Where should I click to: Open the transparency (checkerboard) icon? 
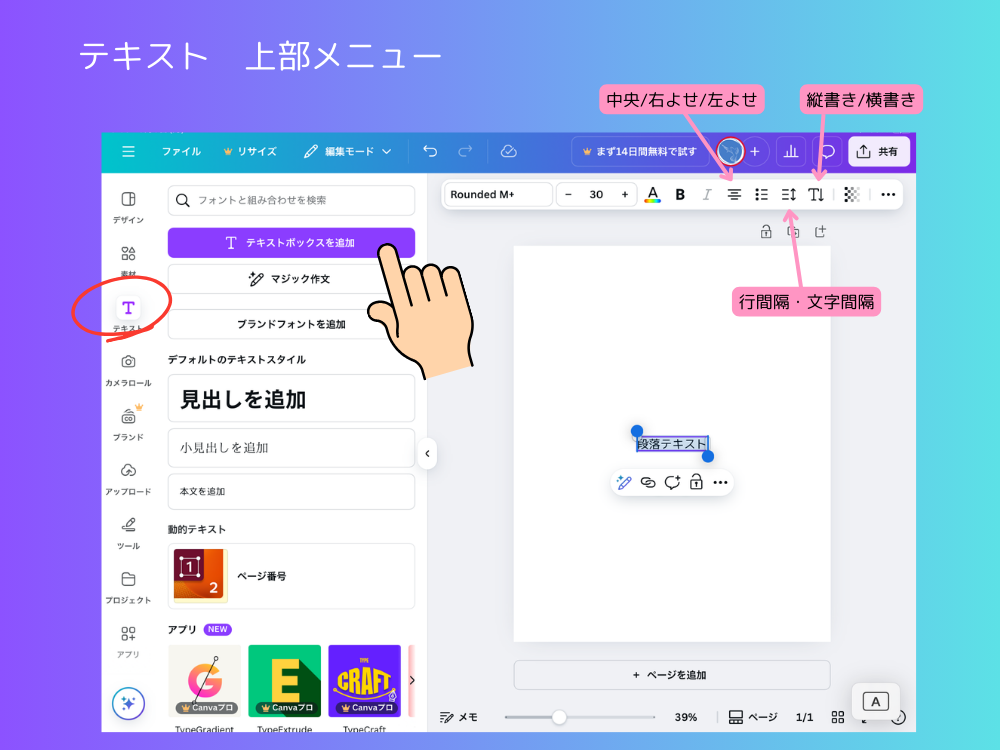(850, 195)
